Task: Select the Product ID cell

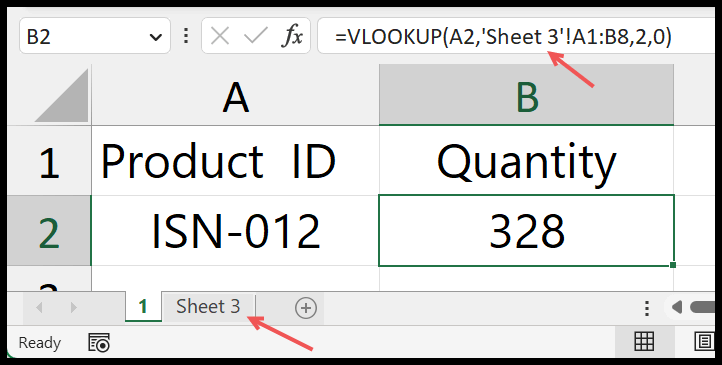Action: 235,161
